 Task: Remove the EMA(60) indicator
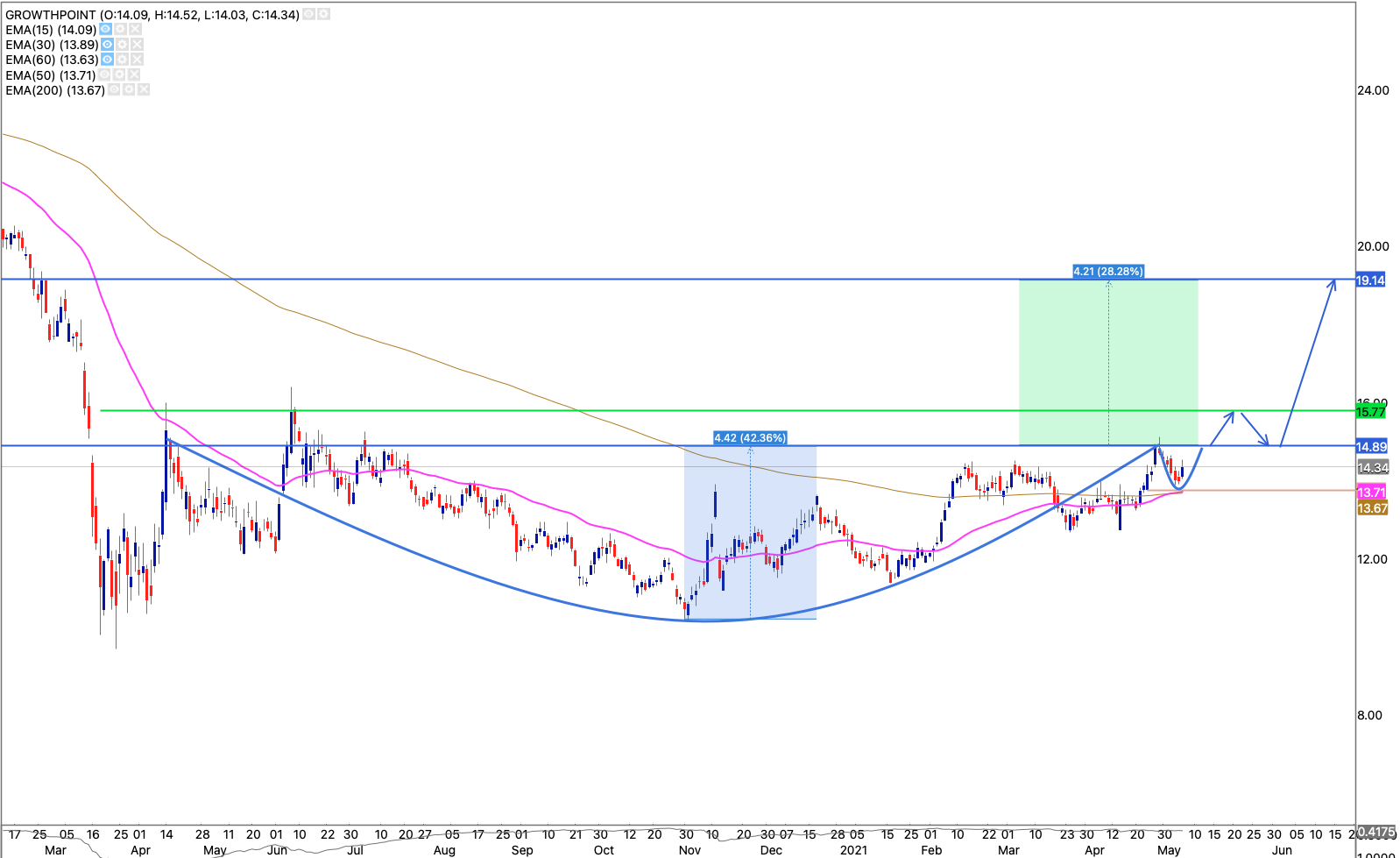[137, 60]
